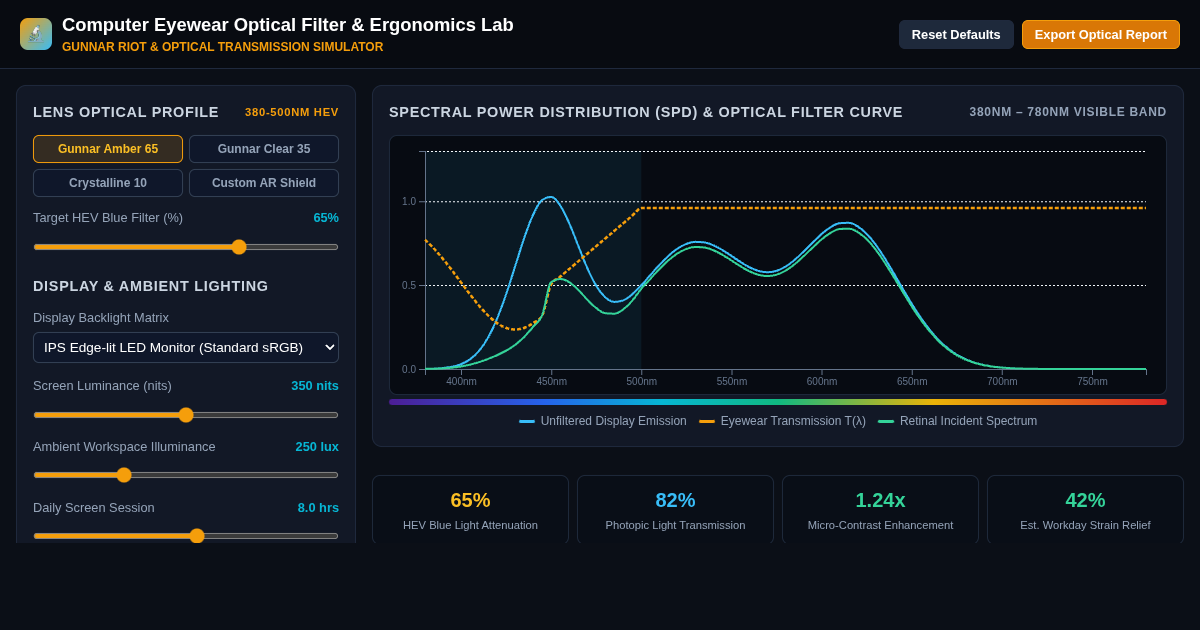
Task: Click the 380-500NM HEV label
Action: (x=292, y=112)
